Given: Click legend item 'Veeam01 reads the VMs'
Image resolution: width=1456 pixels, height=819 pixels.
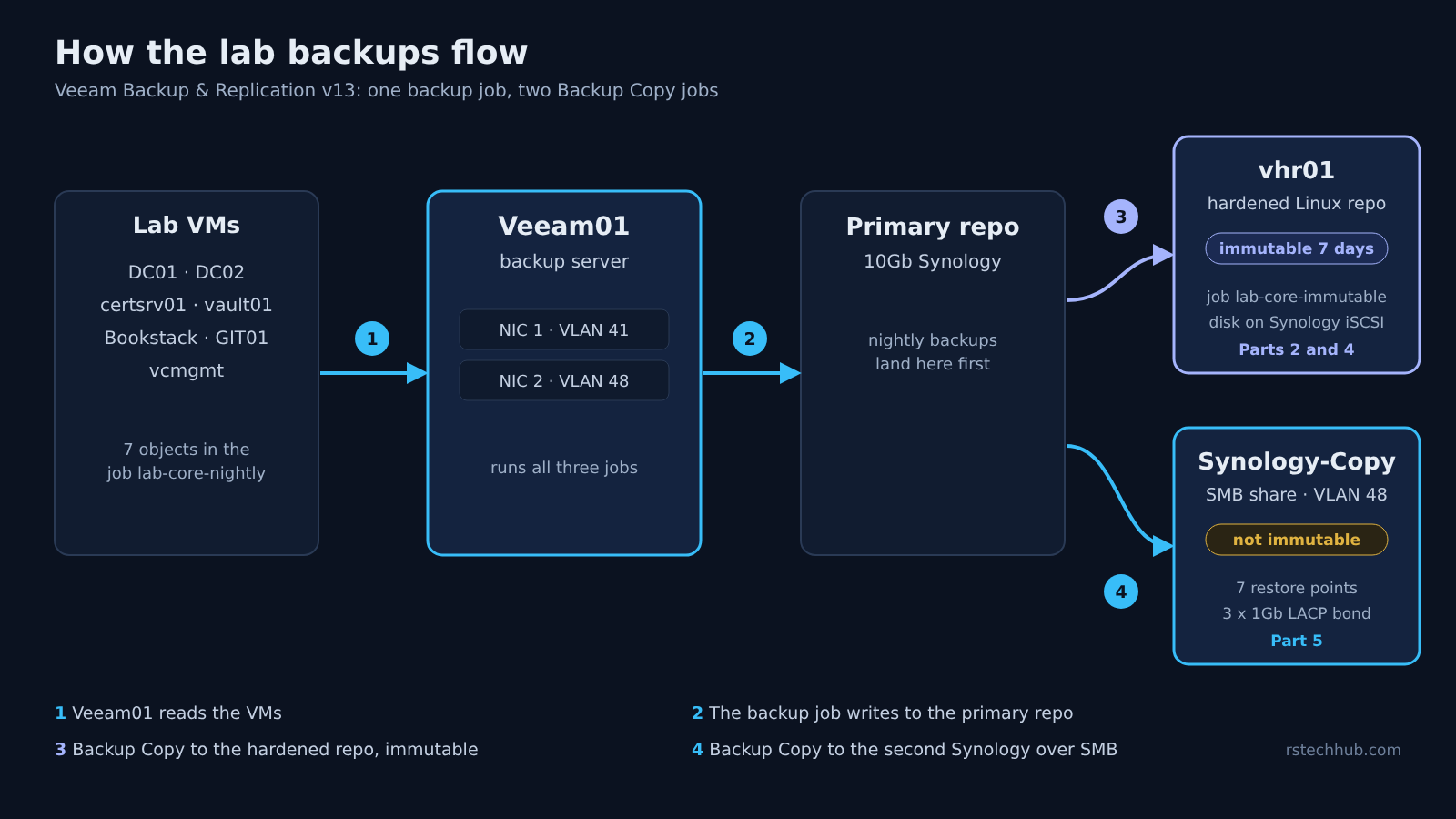Looking at the screenshot, I should [x=168, y=713].
